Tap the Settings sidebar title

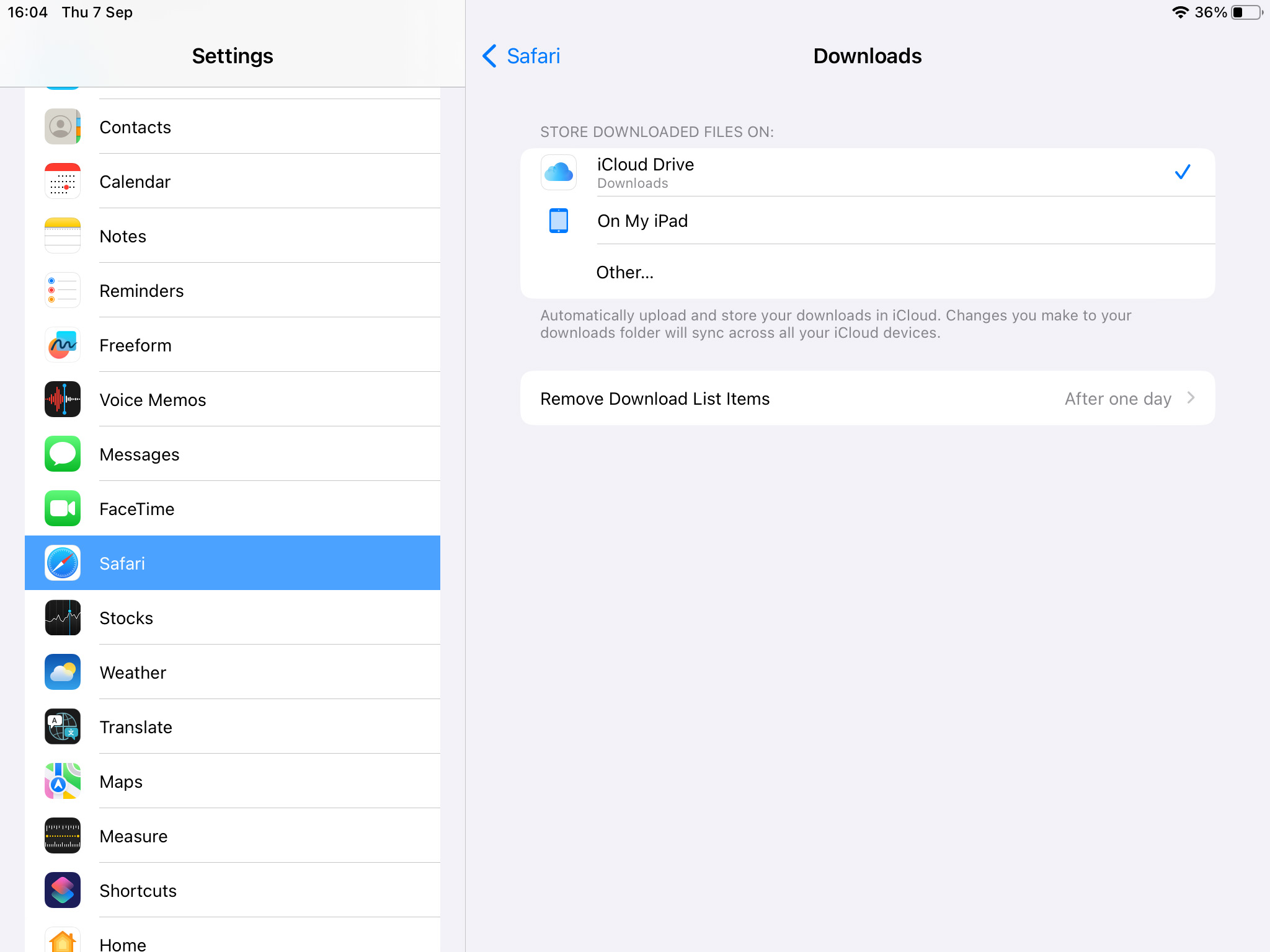coord(233,56)
